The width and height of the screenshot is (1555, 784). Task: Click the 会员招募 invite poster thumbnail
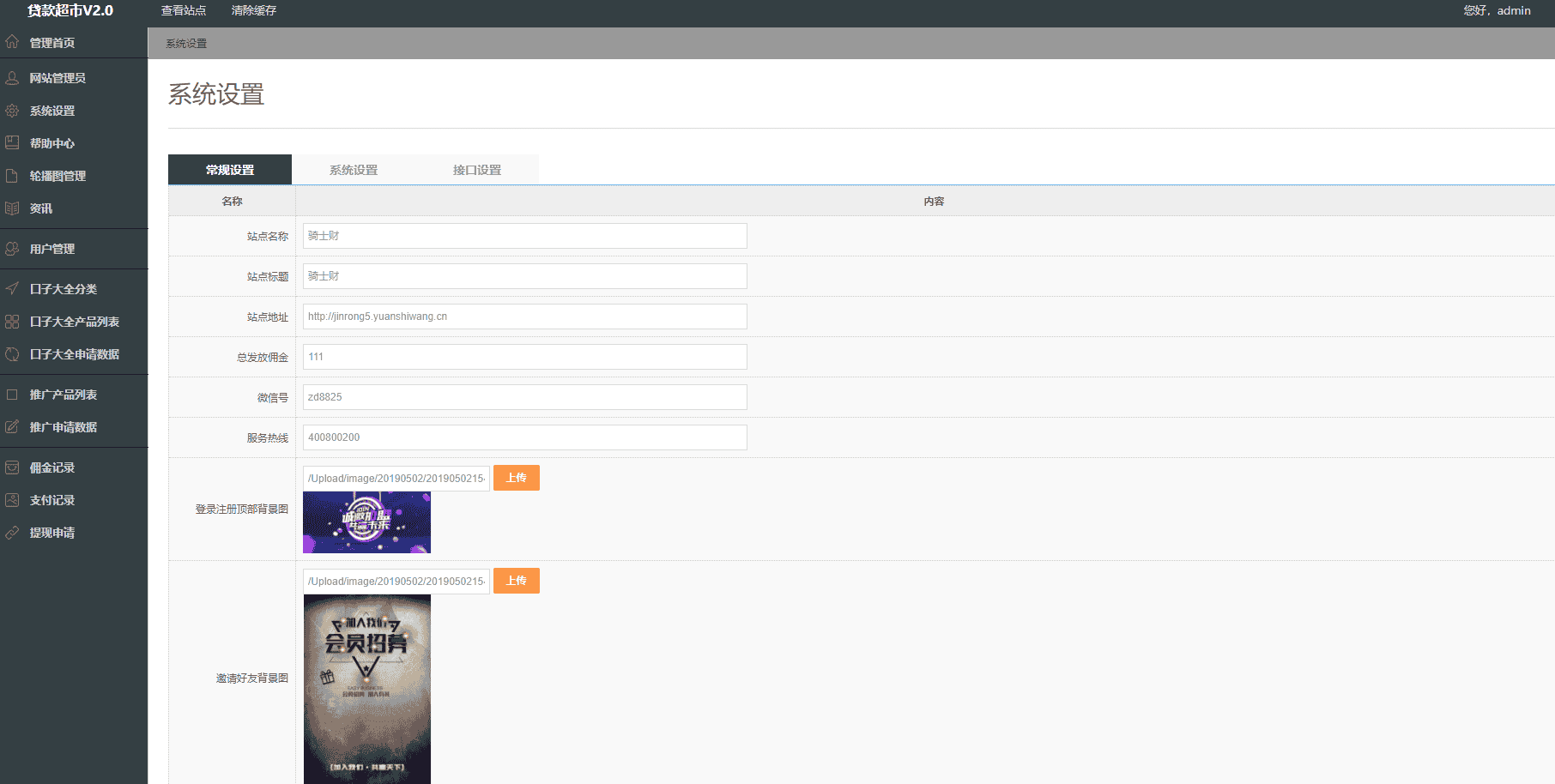coord(367,689)
